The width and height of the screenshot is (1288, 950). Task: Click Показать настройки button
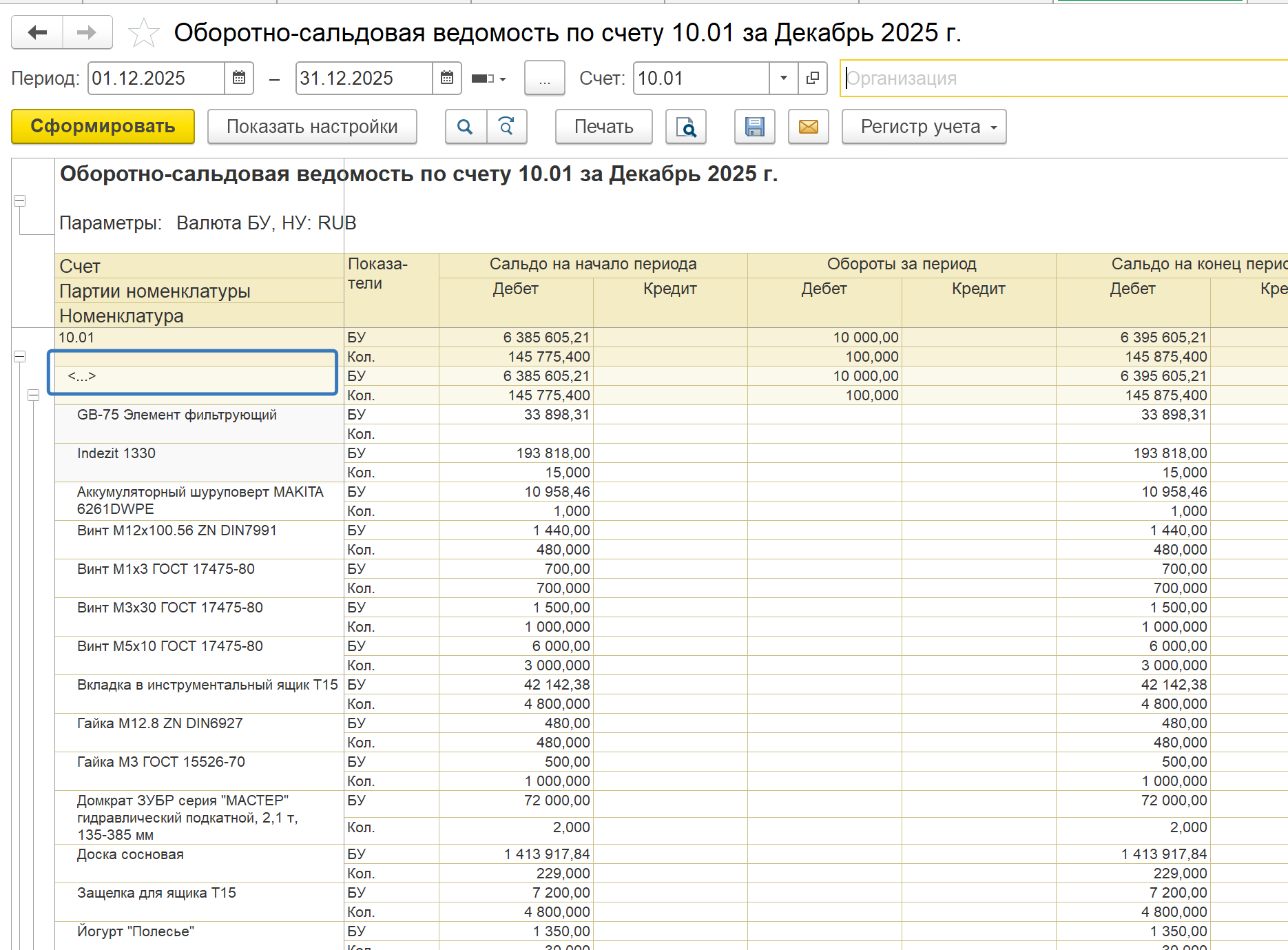coord(312,126)
